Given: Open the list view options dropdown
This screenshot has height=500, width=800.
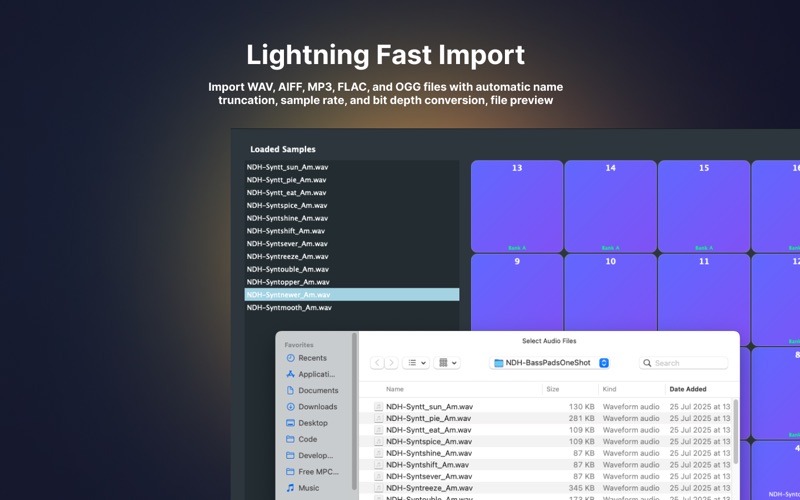Looking at the screenshot, I should pyautogui.click(x=415, y=363).
